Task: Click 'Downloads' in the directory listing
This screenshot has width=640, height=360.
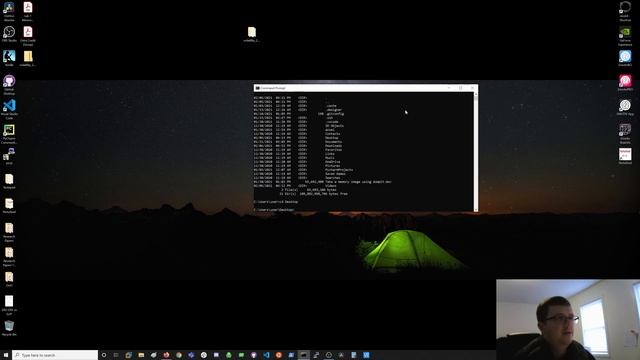Action: click(333, 146)
